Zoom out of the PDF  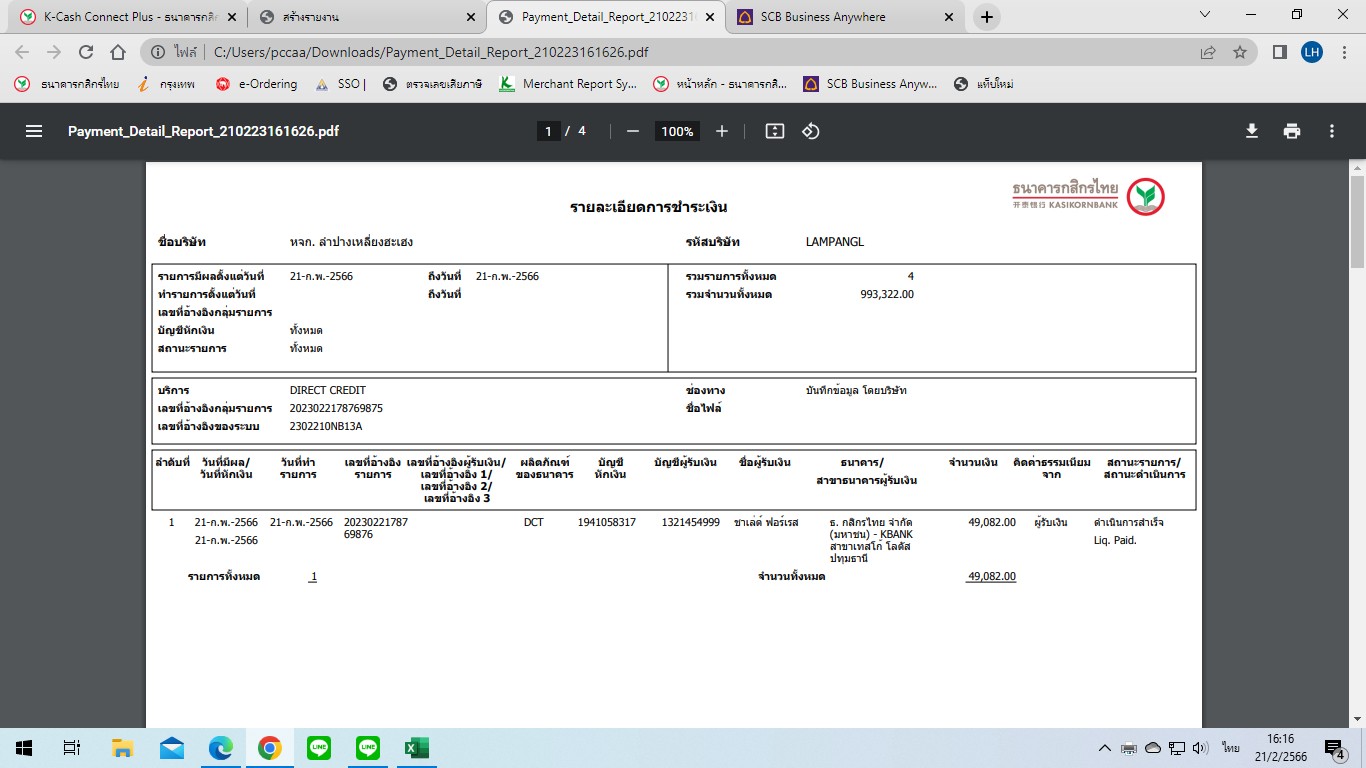tap(632, 131)
